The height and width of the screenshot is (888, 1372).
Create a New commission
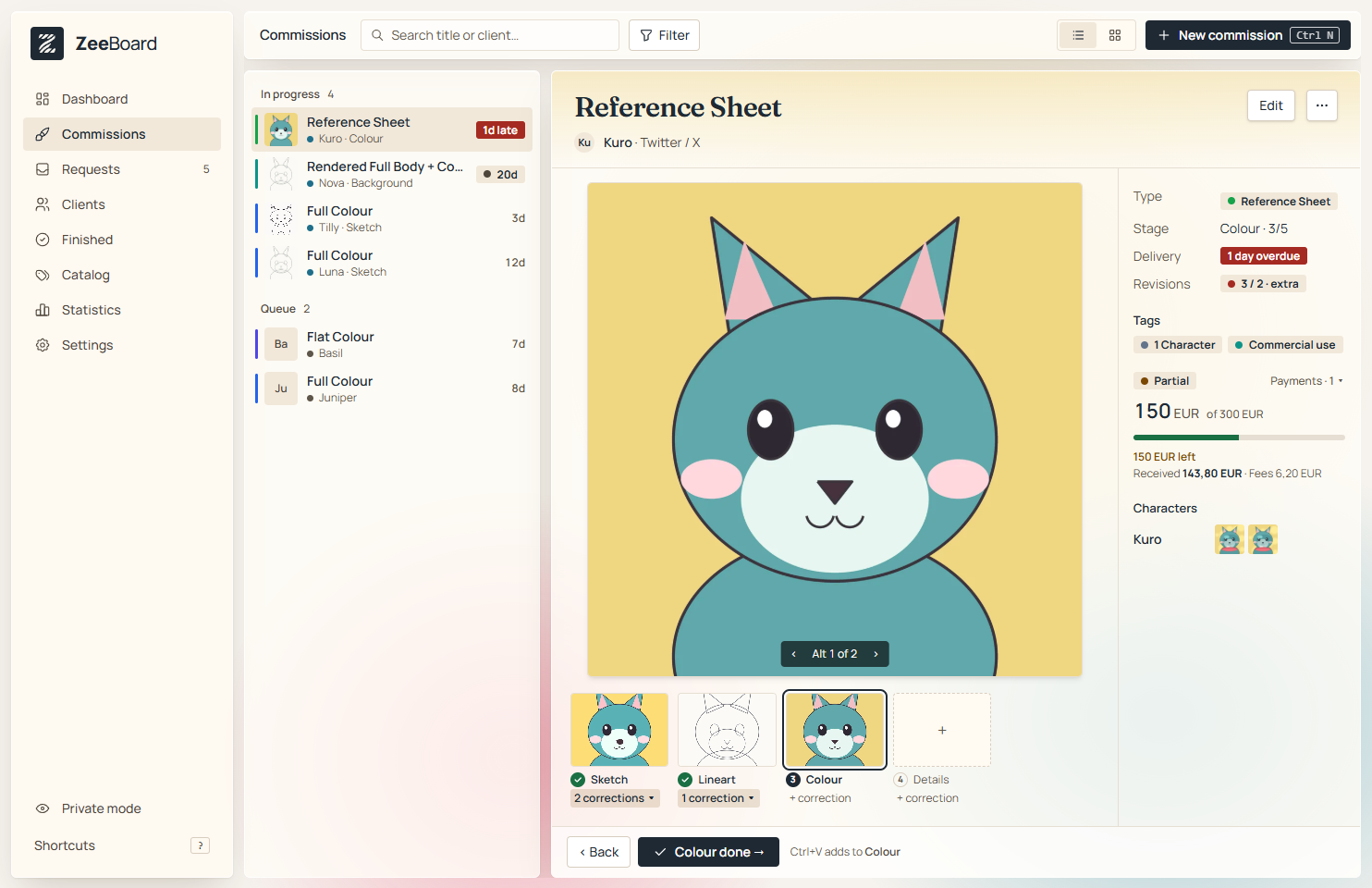(1248, 35)
